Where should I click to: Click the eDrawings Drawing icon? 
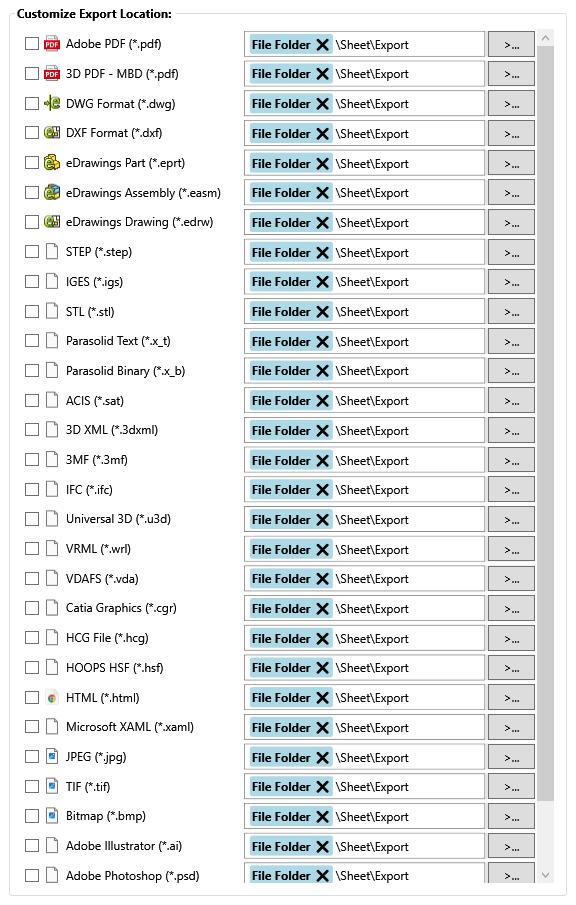(x=52, y=222)
